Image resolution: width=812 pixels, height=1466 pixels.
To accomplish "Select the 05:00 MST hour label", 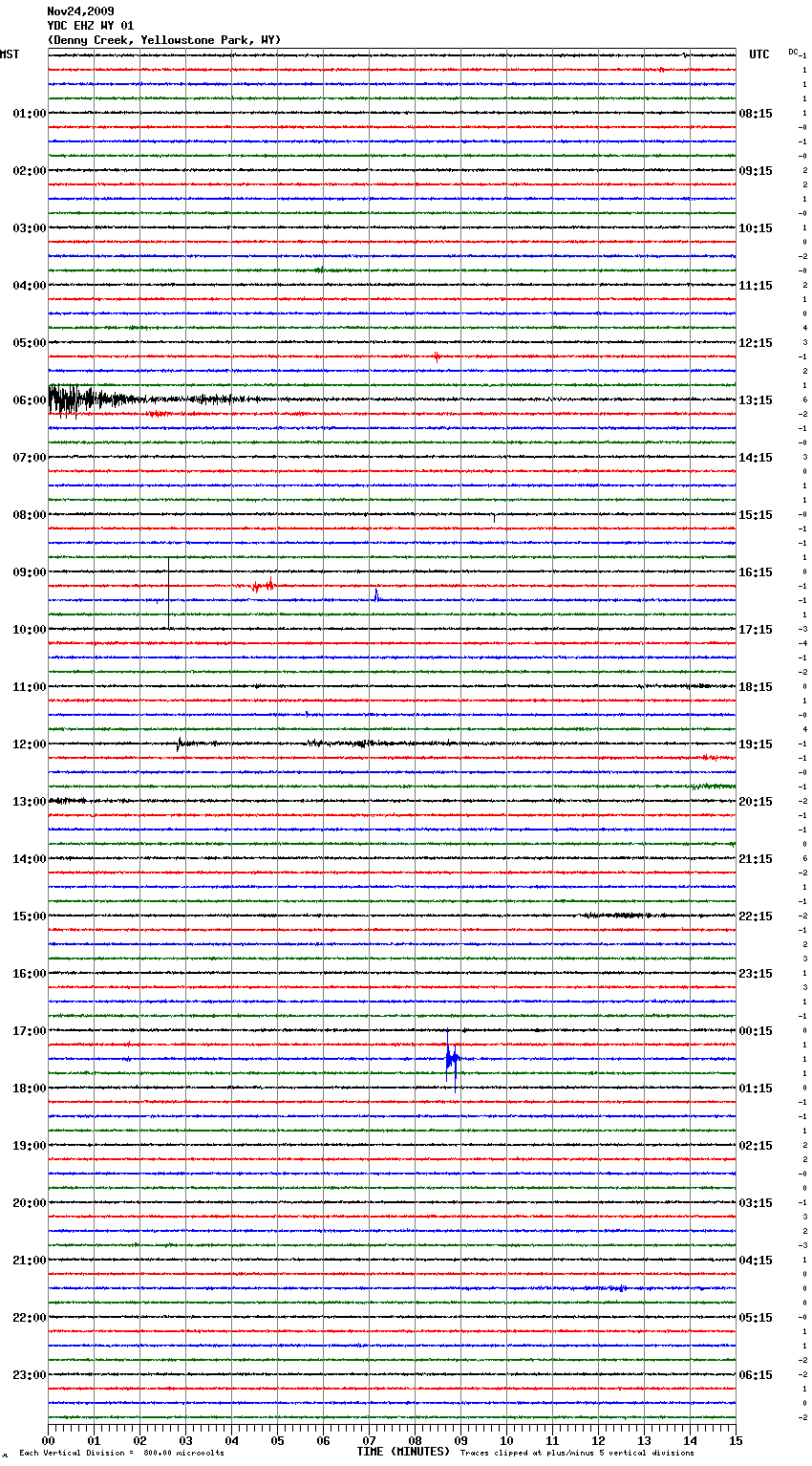I will (x=30, y=343).
